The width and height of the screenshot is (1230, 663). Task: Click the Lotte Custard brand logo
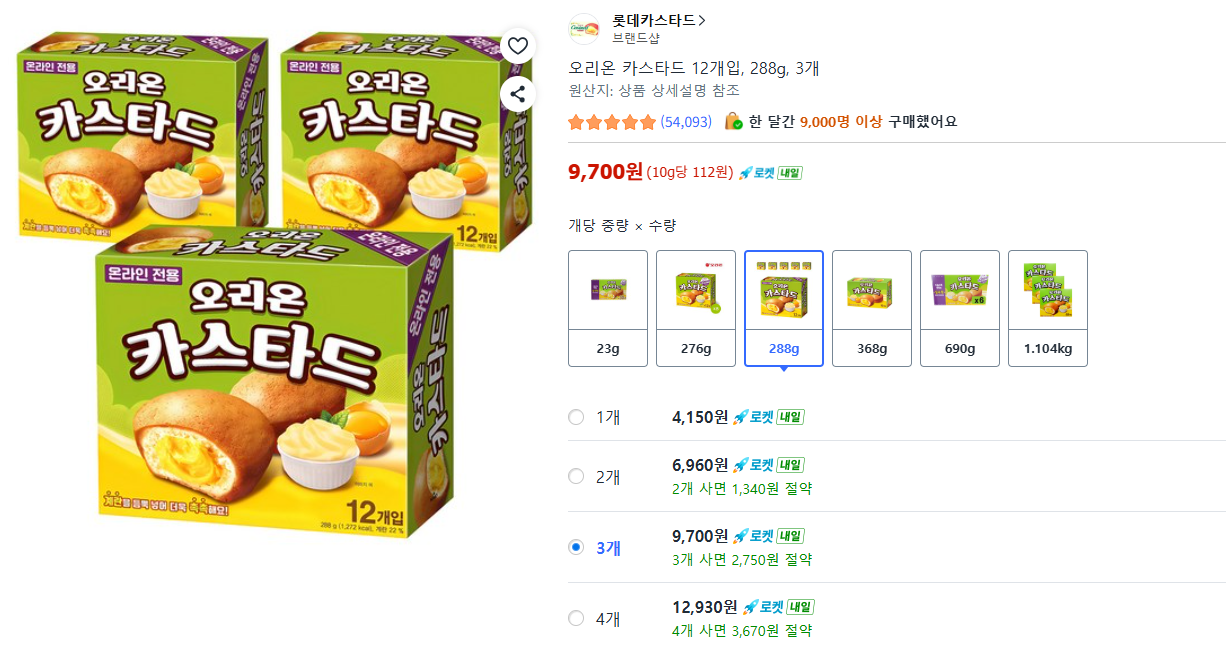click(x=584, y=29)
